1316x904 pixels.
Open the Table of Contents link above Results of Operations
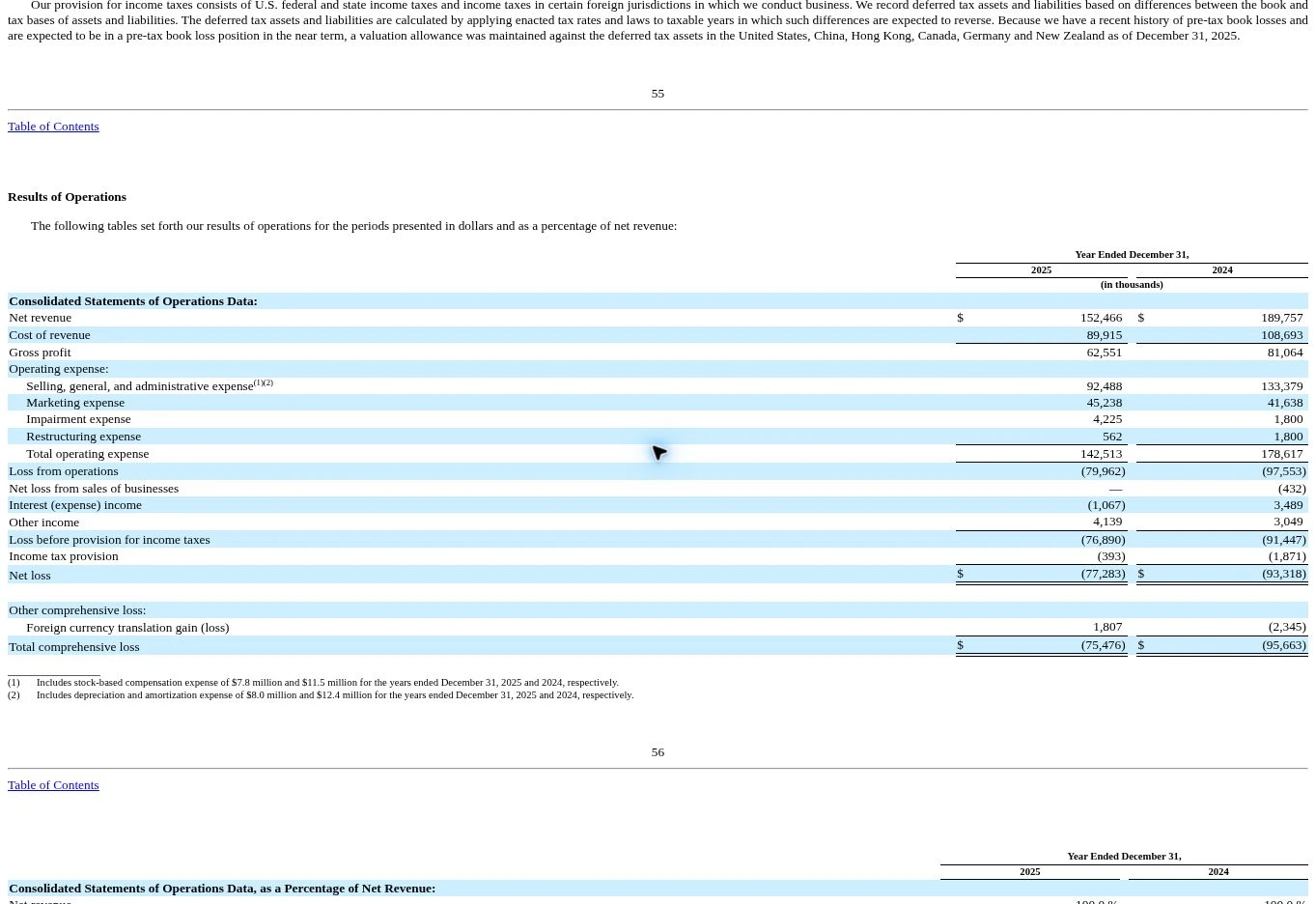(x=53, y=127)
